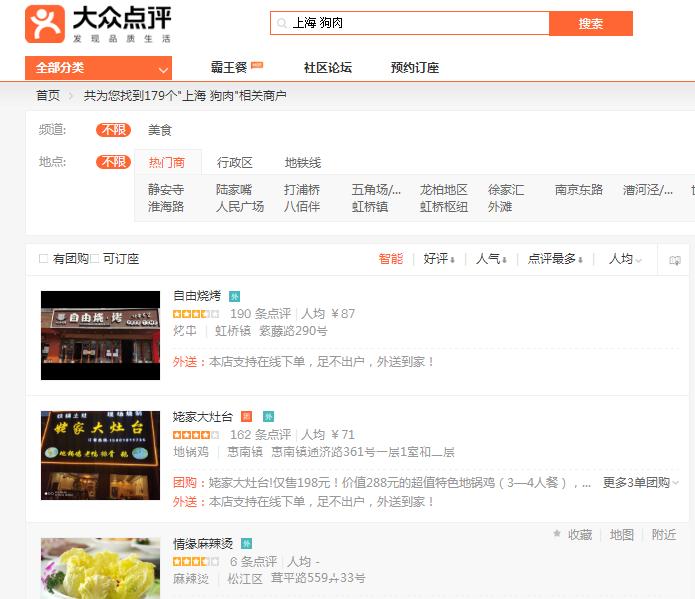The height and width of the screenshot is (599, 695).
Task: Filter by 静安寺 area
Action: point(166,190)
